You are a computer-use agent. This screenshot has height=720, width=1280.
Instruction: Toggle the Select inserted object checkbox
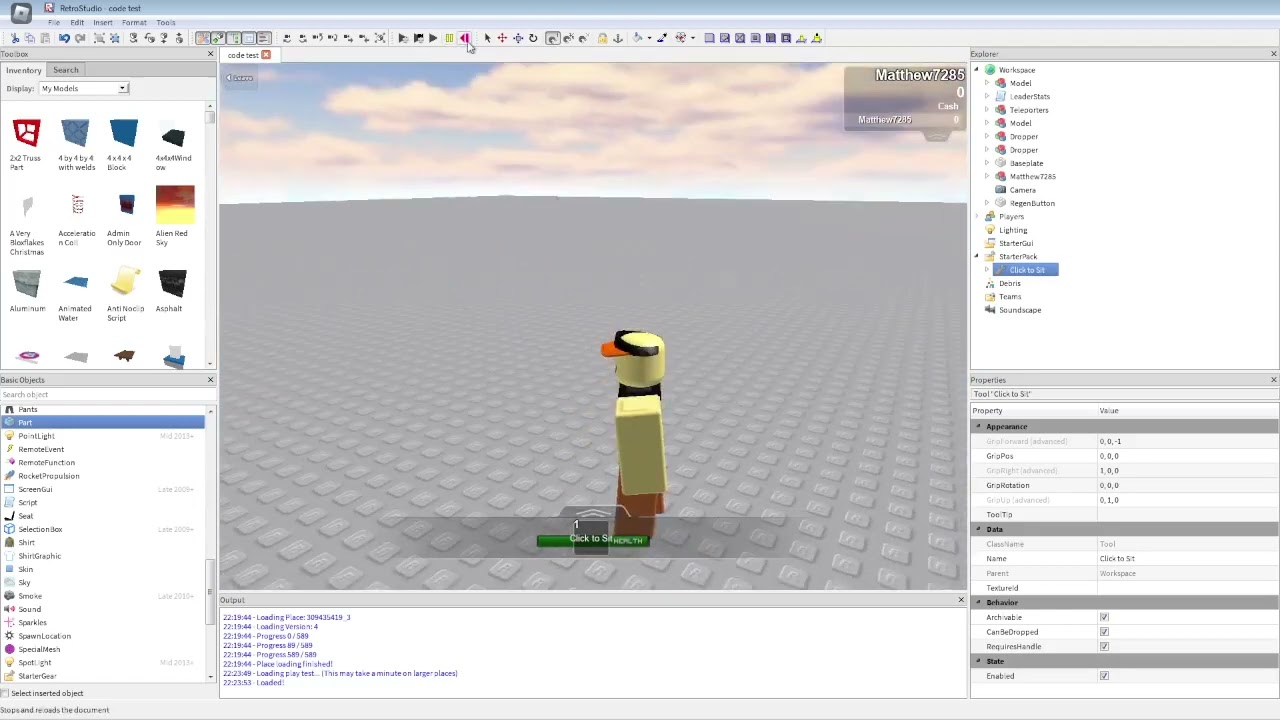pyautogui.click(x=6, y=693)
